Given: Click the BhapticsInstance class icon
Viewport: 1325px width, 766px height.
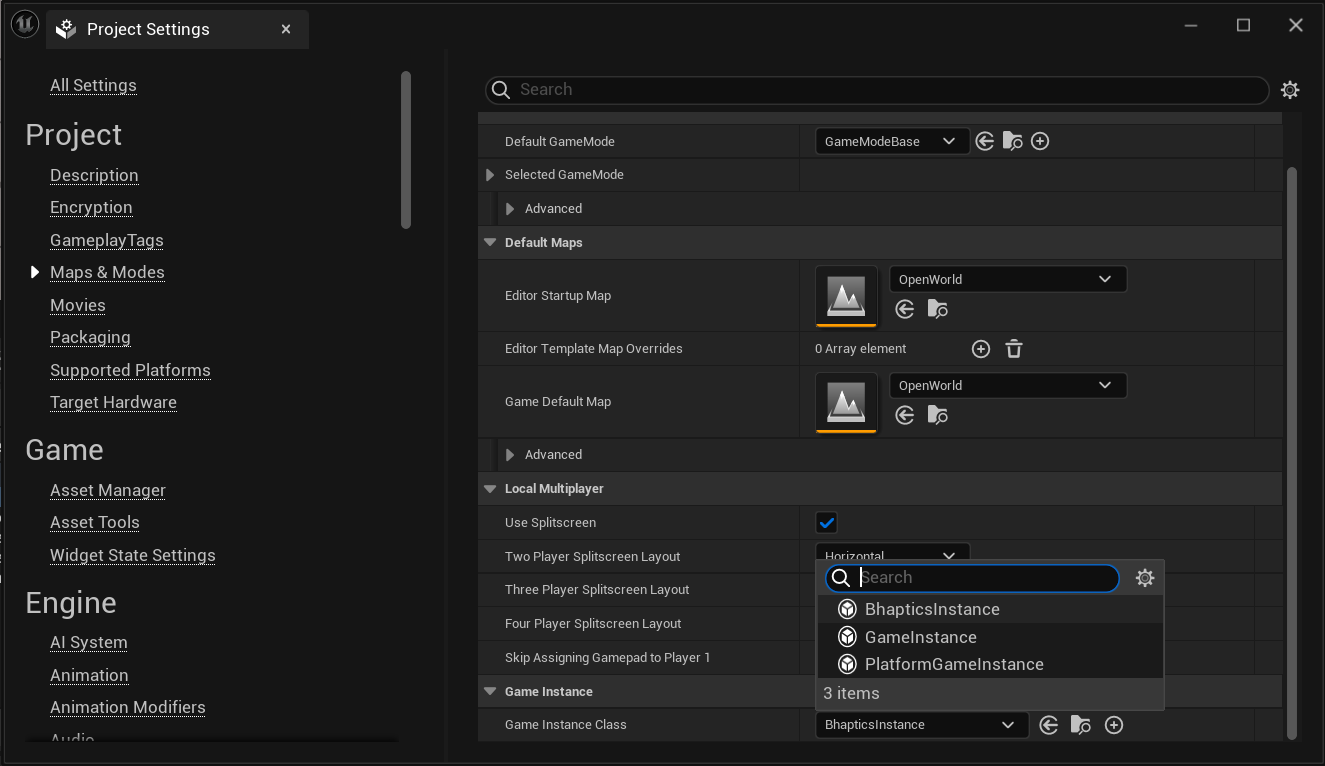Looking at the screenshot, I should coord(847,609).
